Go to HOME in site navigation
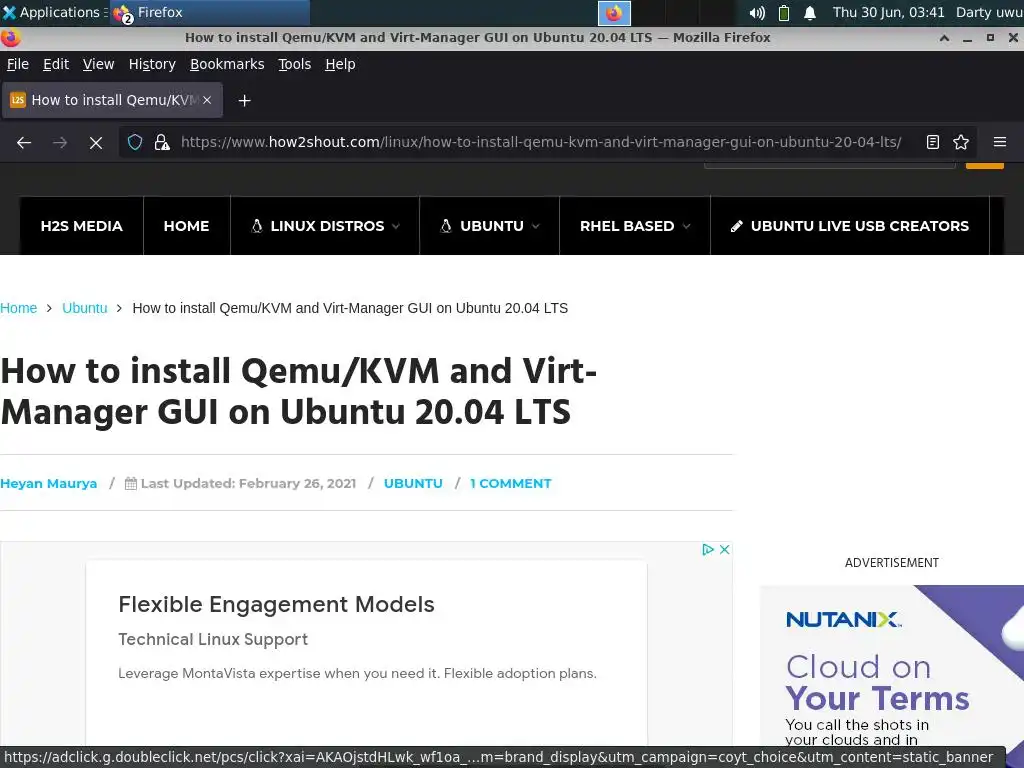 pos(186,226)
